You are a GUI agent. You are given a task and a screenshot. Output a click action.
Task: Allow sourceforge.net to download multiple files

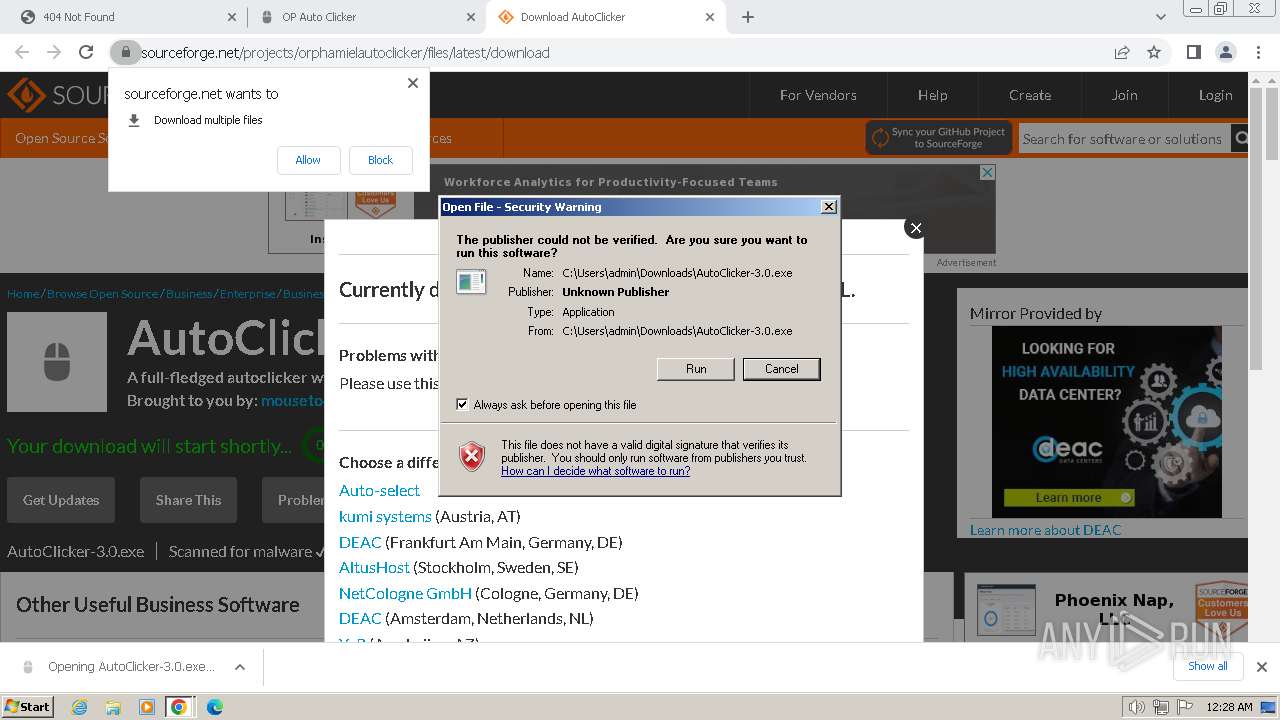[x=308, y=160]
